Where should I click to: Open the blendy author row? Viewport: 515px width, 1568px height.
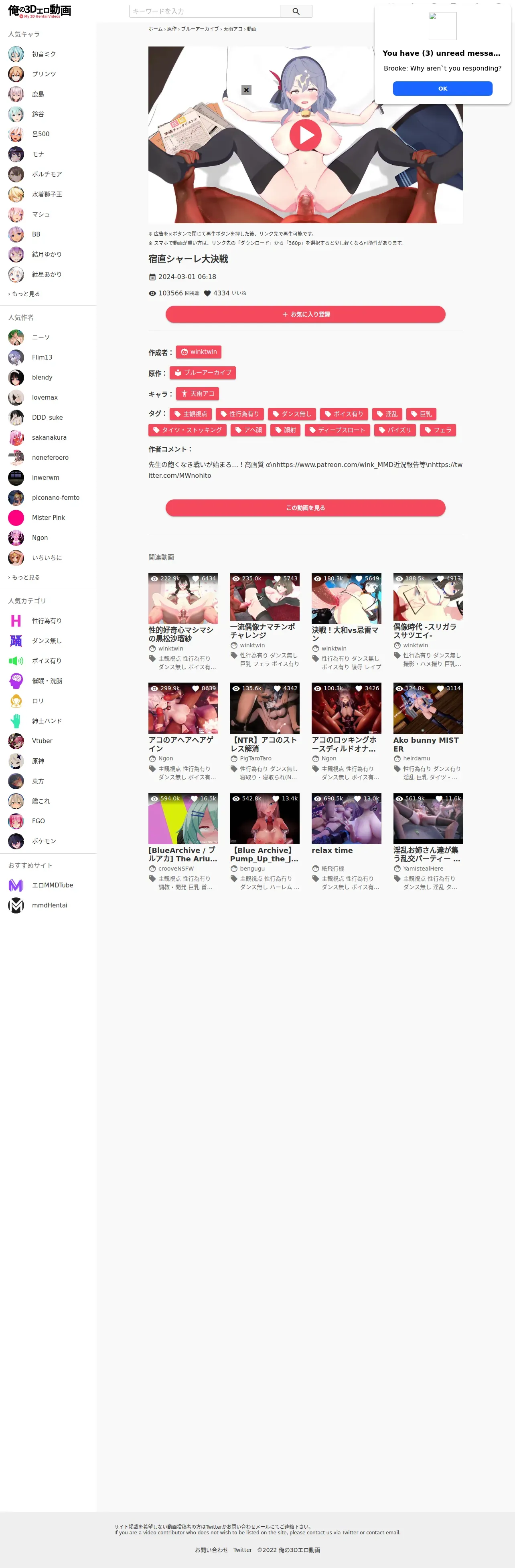point(48,378)
